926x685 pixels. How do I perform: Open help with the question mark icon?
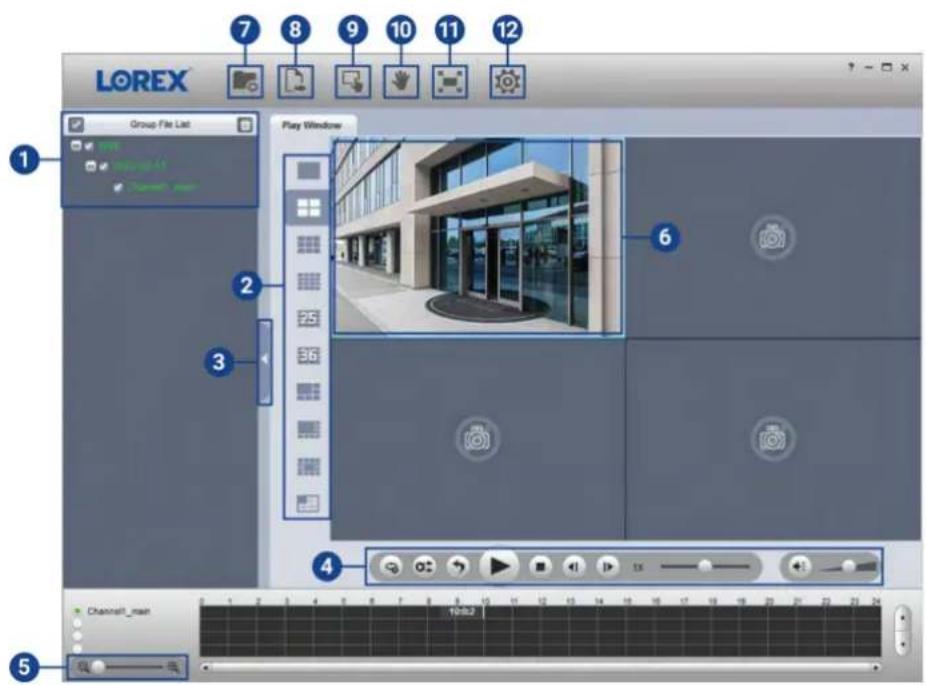point(851,67)
